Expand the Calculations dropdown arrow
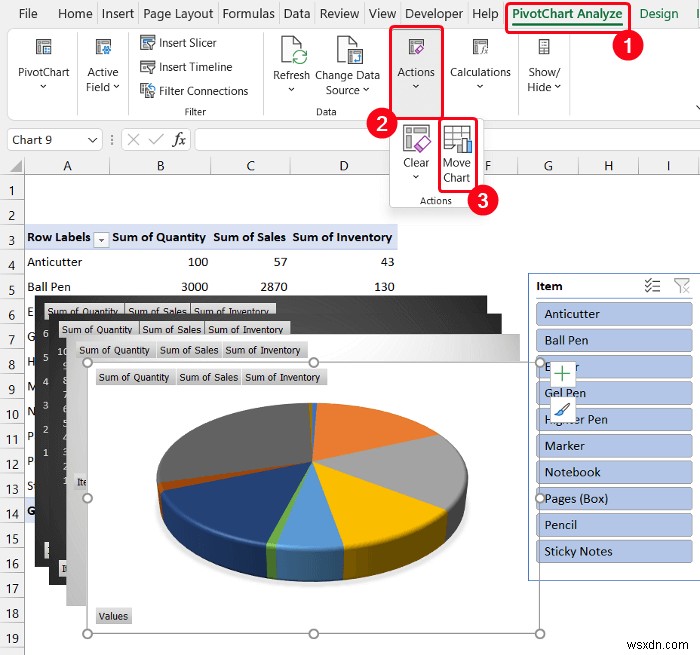Screen dimensions: 700x655 pos(480,87)
